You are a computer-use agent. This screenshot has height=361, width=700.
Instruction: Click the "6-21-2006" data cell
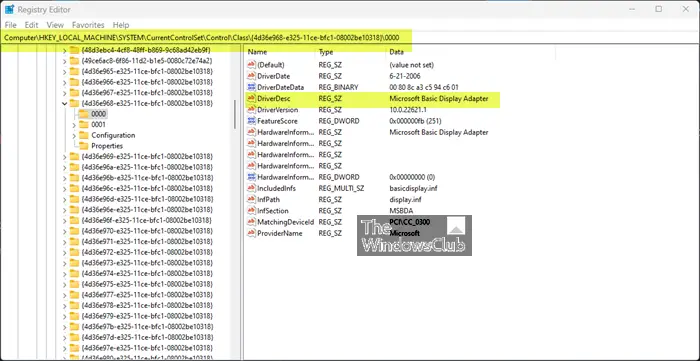pyautogui.click(x=404, y=76)
